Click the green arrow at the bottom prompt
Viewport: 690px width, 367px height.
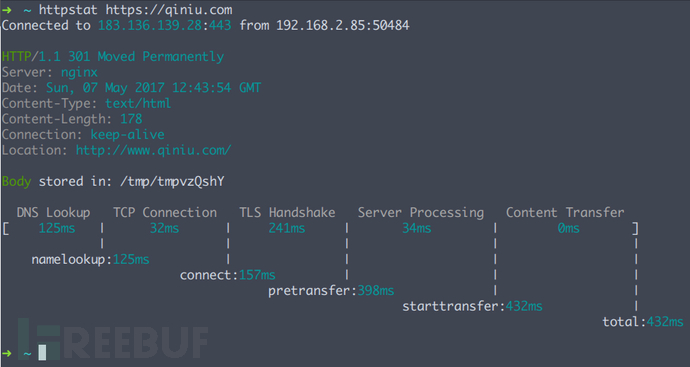7,353
